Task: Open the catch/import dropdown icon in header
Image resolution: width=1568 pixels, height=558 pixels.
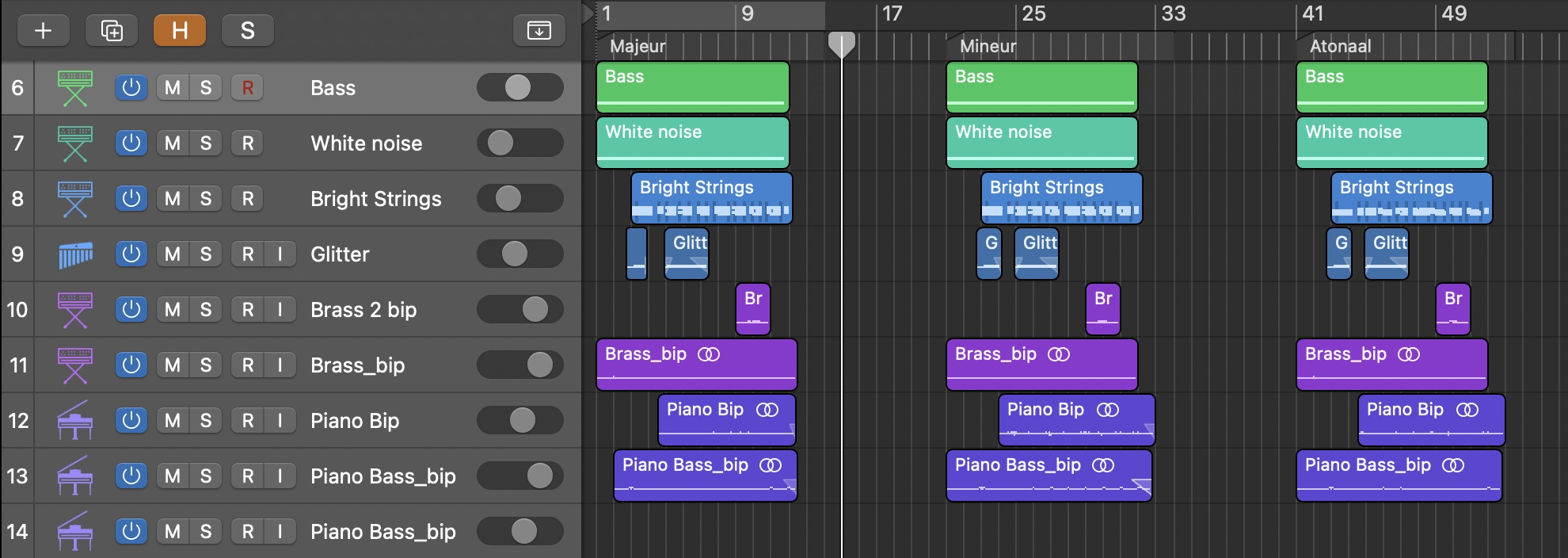Action: click(x=539, y=31)
